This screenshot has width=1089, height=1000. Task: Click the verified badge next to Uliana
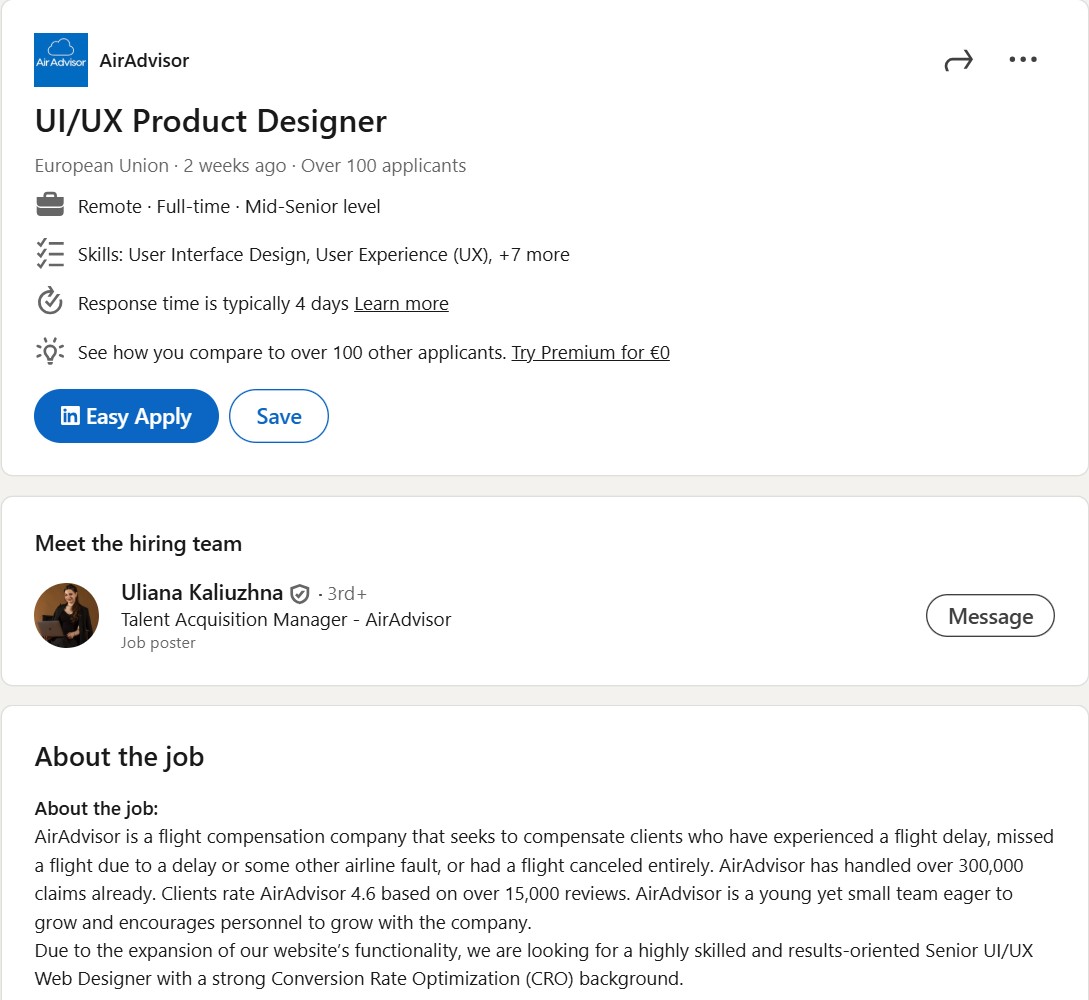[x=300, y=594]
